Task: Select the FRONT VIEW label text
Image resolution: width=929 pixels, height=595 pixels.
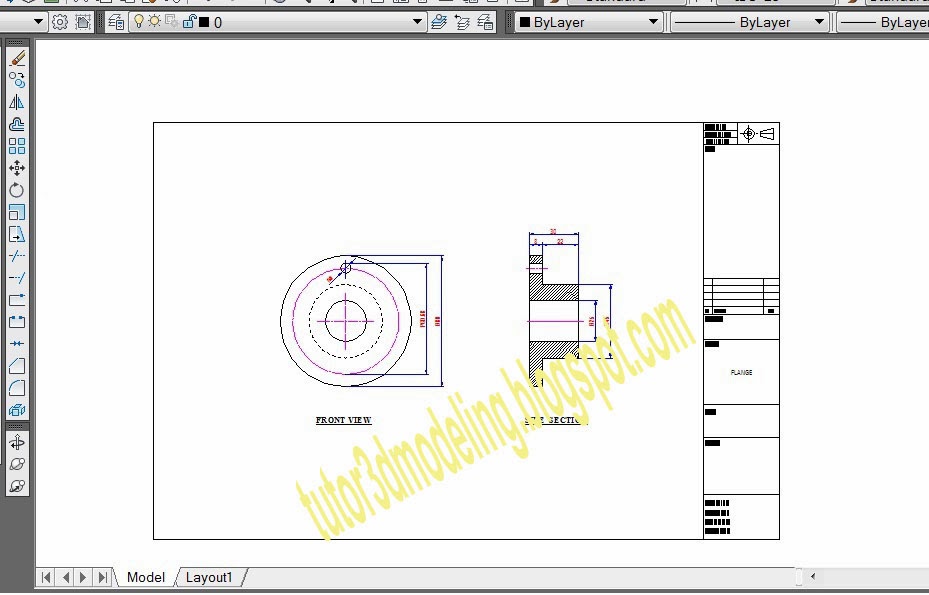Action: (343, 420)
